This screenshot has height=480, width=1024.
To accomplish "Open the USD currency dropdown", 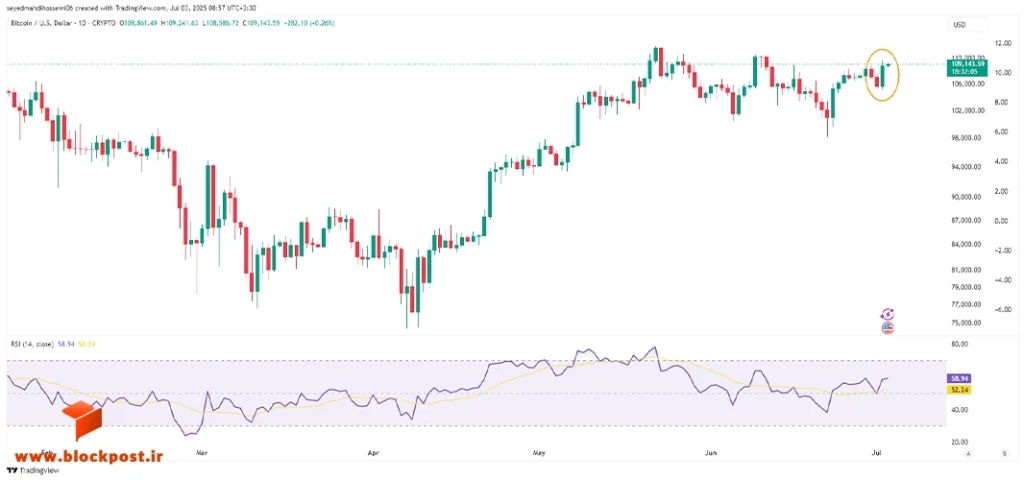I will tap(959, 25).
